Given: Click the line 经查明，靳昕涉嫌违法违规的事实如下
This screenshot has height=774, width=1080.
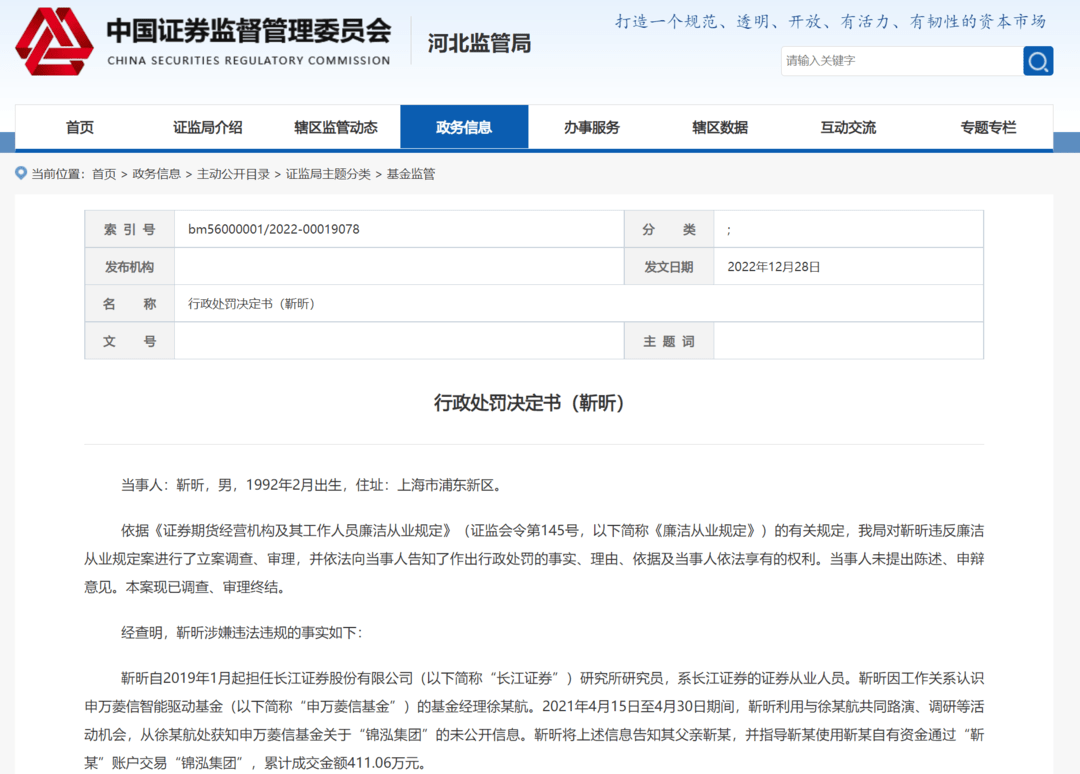Looking at the screenshot, I should pyautogui.click(x=242, y=633).
